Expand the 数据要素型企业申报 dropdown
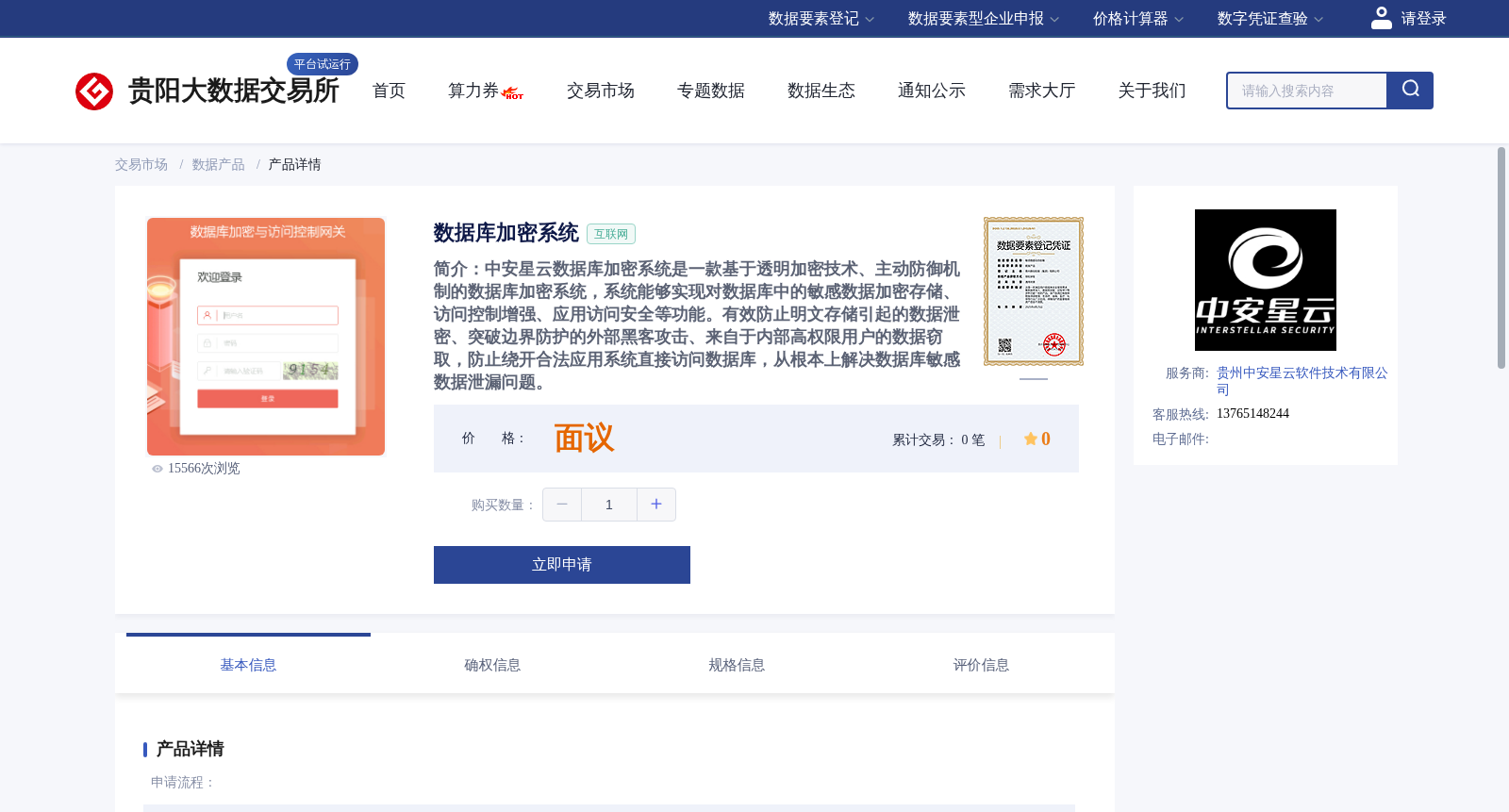 point(984,19)
